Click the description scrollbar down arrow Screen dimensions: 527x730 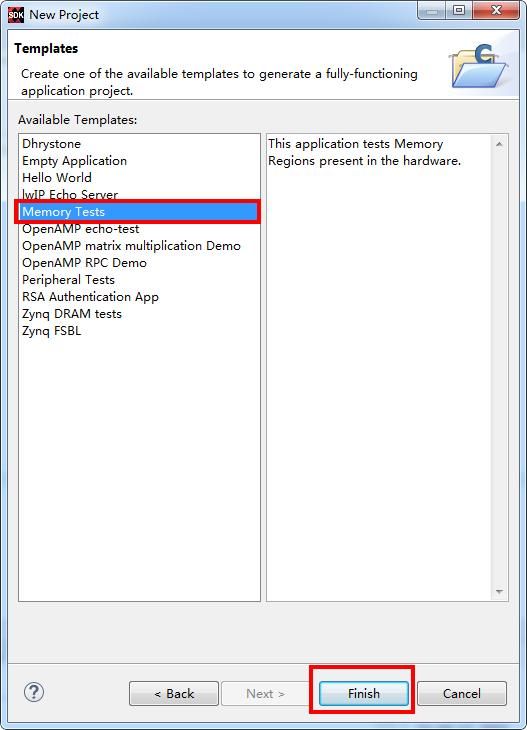[x=499, y=592]
